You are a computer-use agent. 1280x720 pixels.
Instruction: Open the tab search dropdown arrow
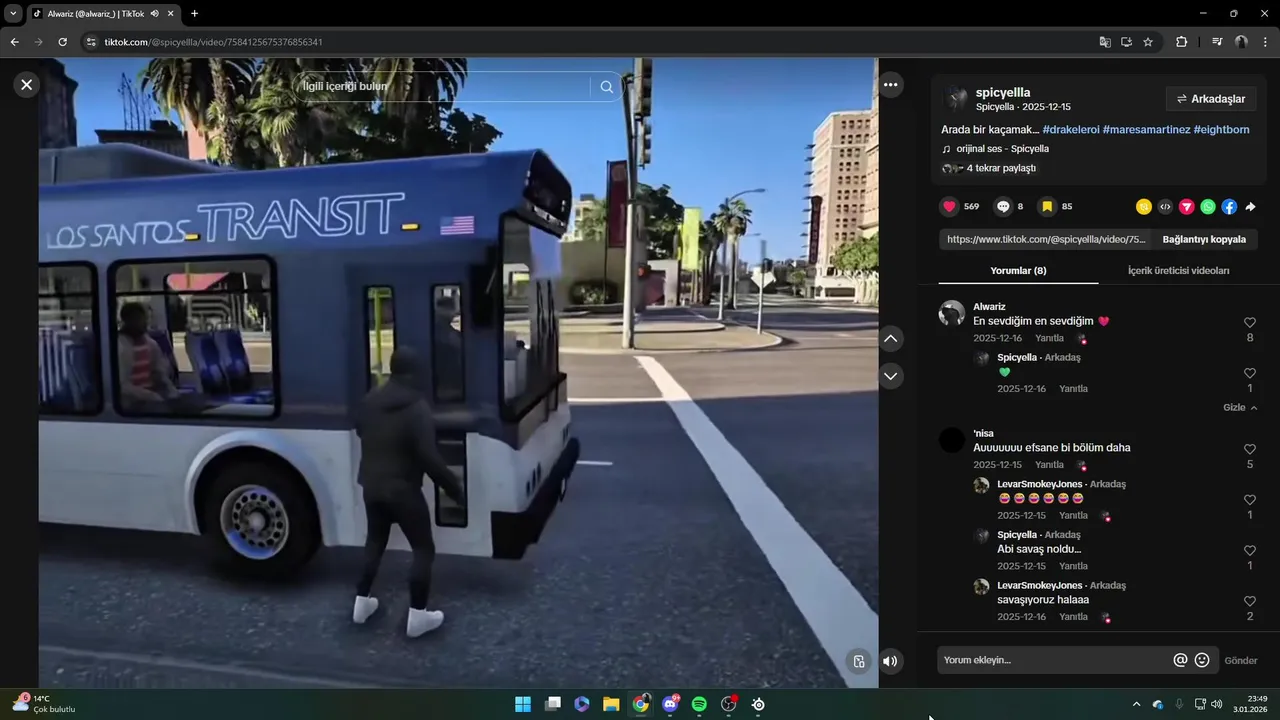point(13,13)
